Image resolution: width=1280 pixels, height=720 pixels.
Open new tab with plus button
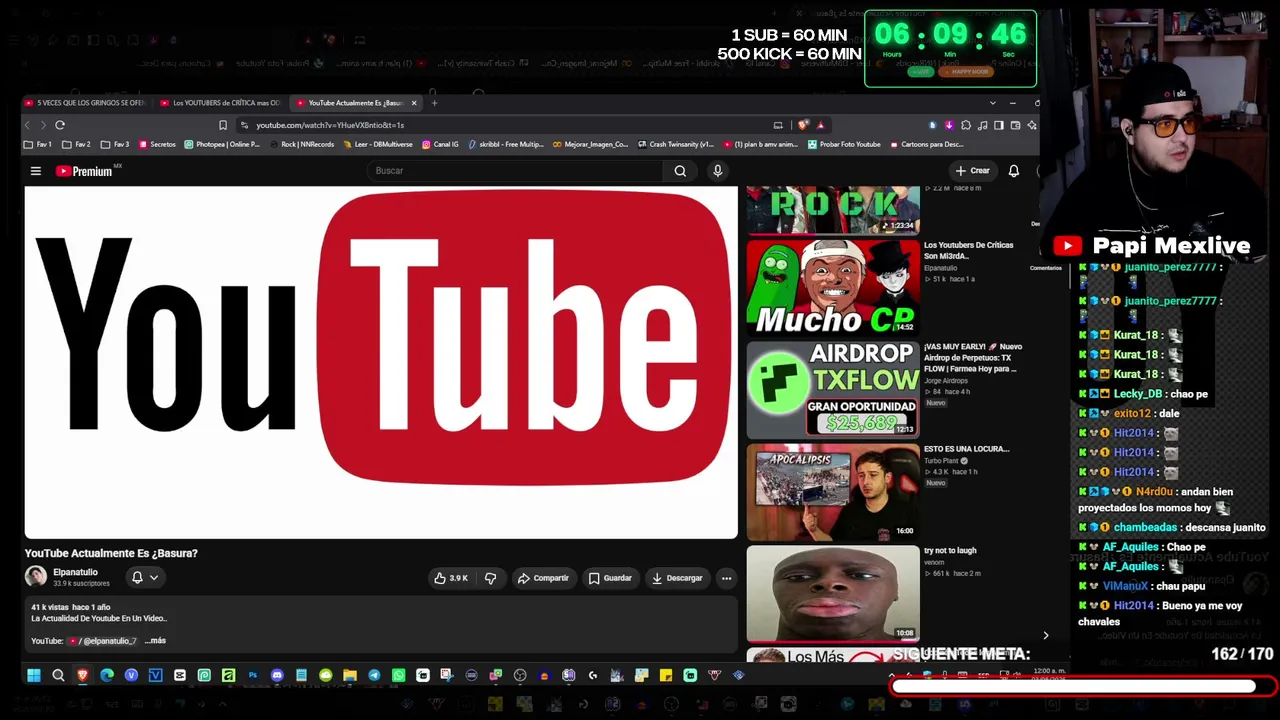[434, 103]
